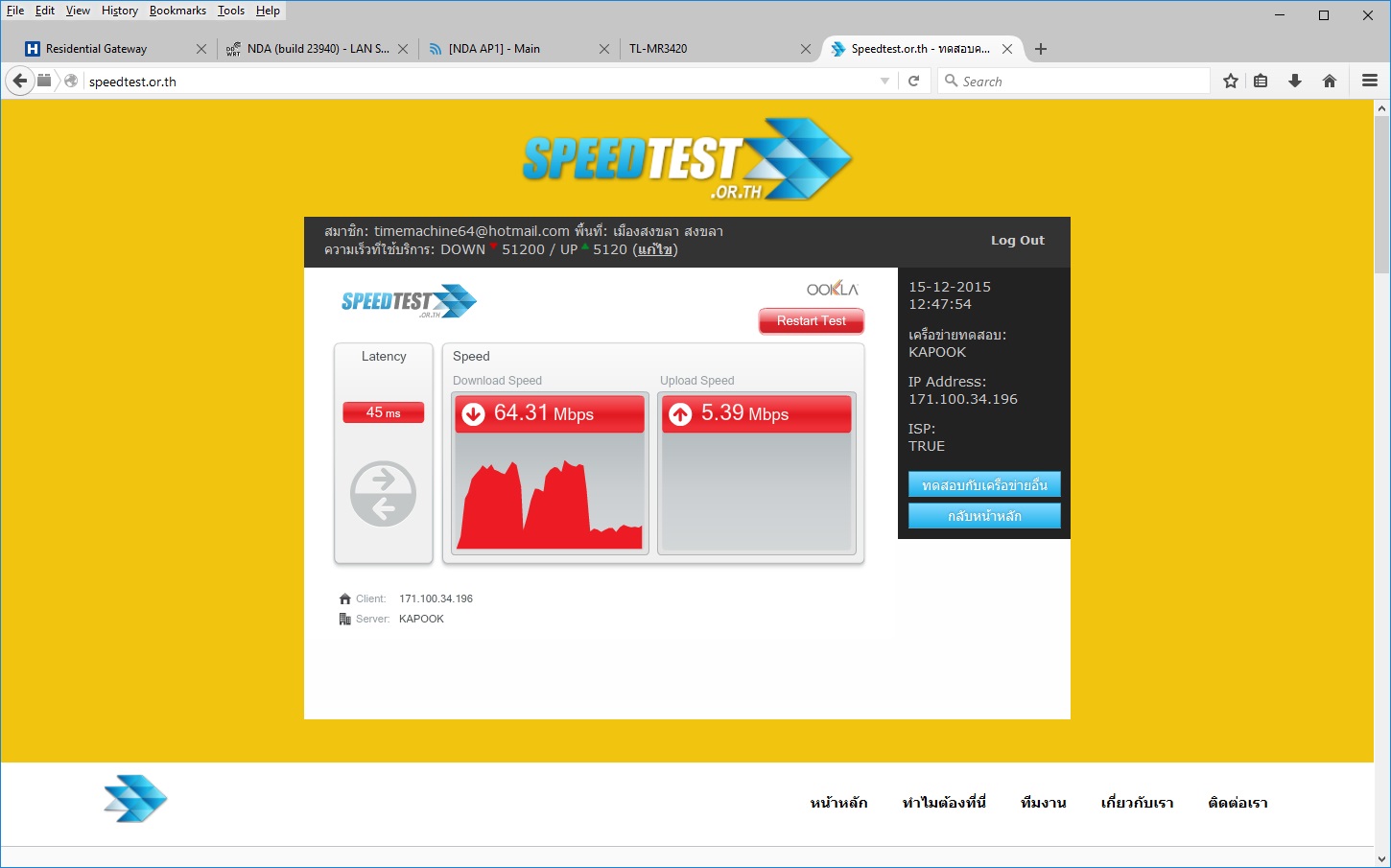The height and width of the screenshot is (868, 1391).
Task: Go back using the browser back arrow
Action: click(20, 82)
